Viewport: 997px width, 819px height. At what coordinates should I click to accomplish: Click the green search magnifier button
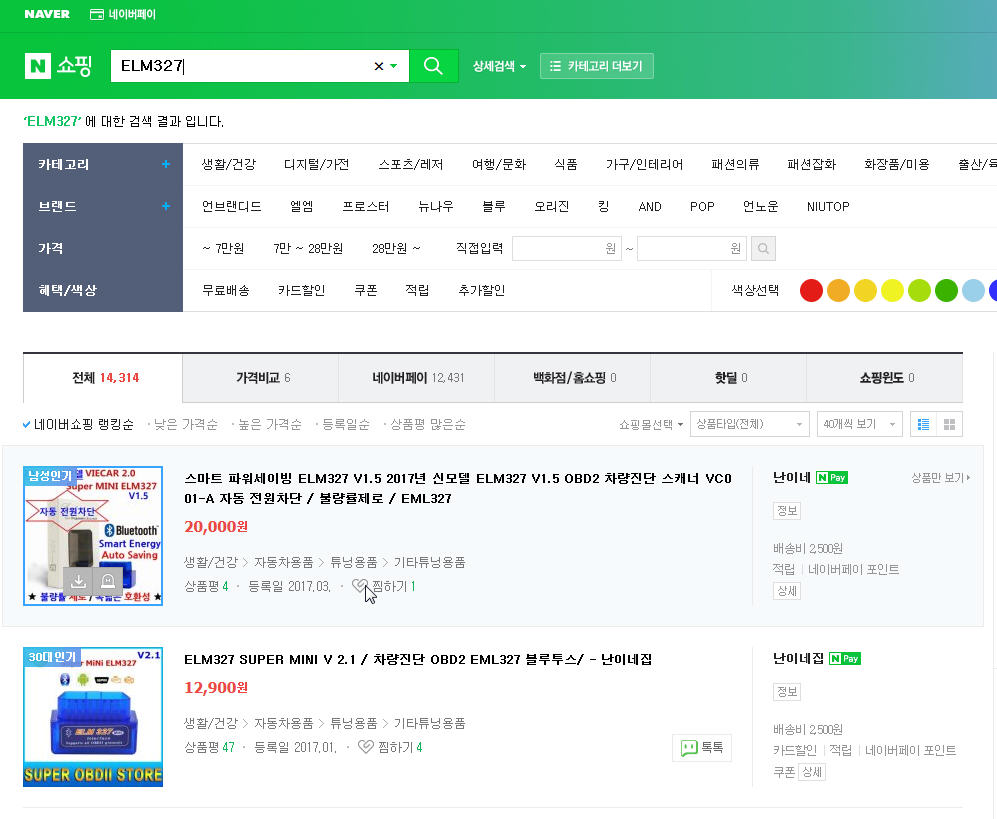[434, 65]
